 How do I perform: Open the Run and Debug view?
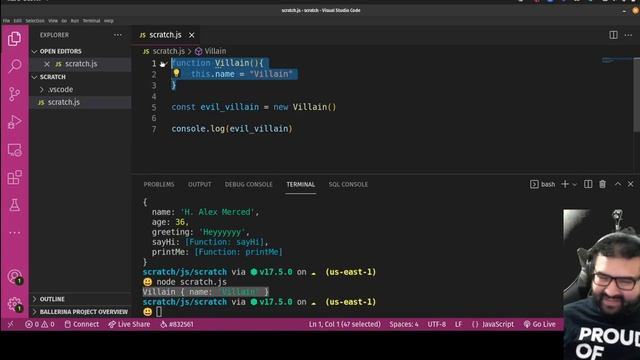tap(15, 122)
